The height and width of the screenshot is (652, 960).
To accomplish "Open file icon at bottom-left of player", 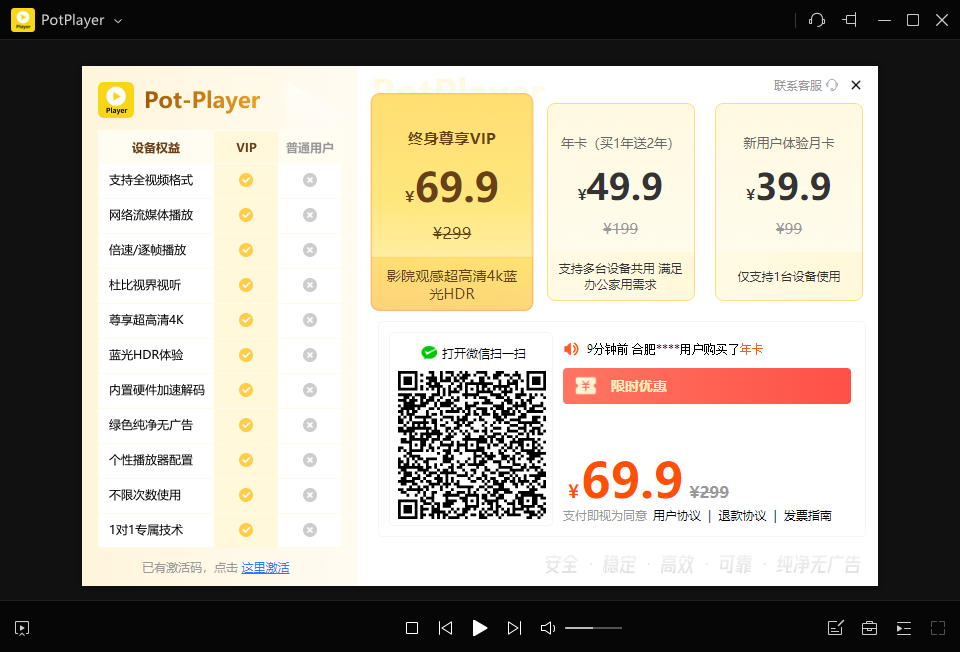I will (22, 628).
